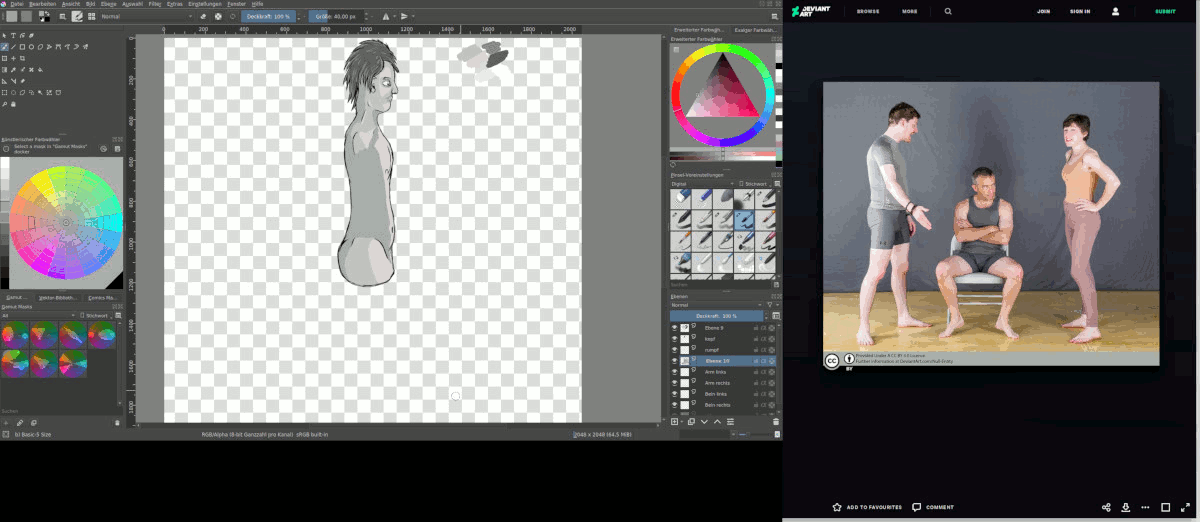Screen dimensions: 1200x522
Task: Select the Rectangle shape tool
Action: click(x=22, y=47)
